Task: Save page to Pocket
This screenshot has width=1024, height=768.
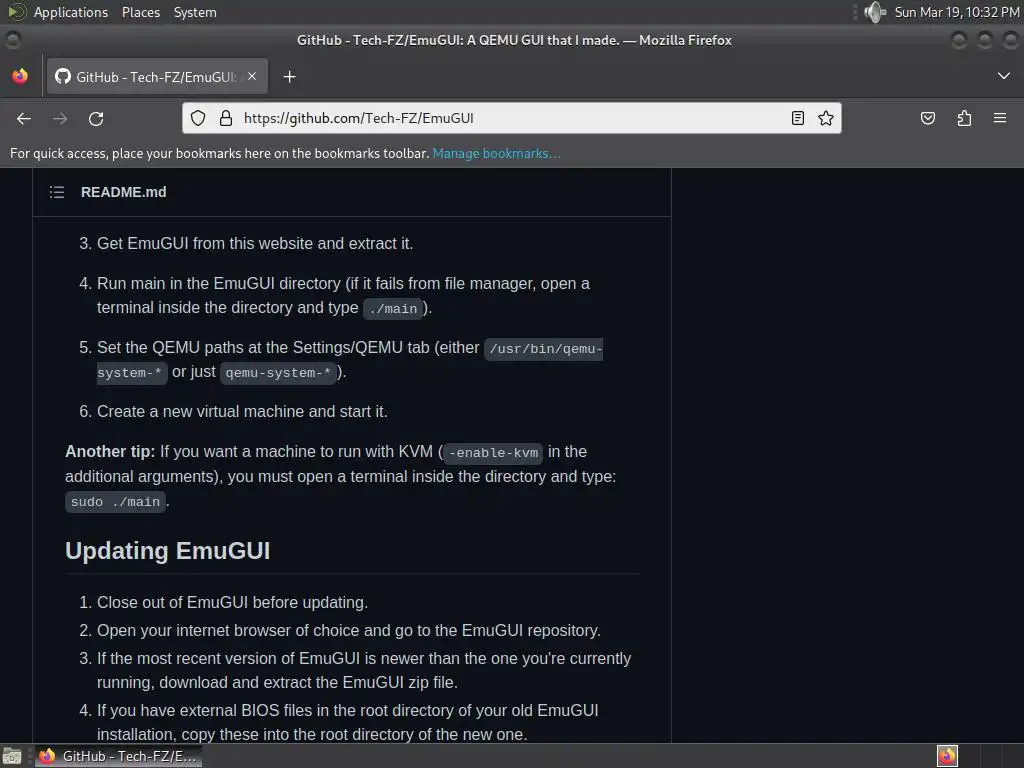Action: pyautogui.click(x=927, y=118)
